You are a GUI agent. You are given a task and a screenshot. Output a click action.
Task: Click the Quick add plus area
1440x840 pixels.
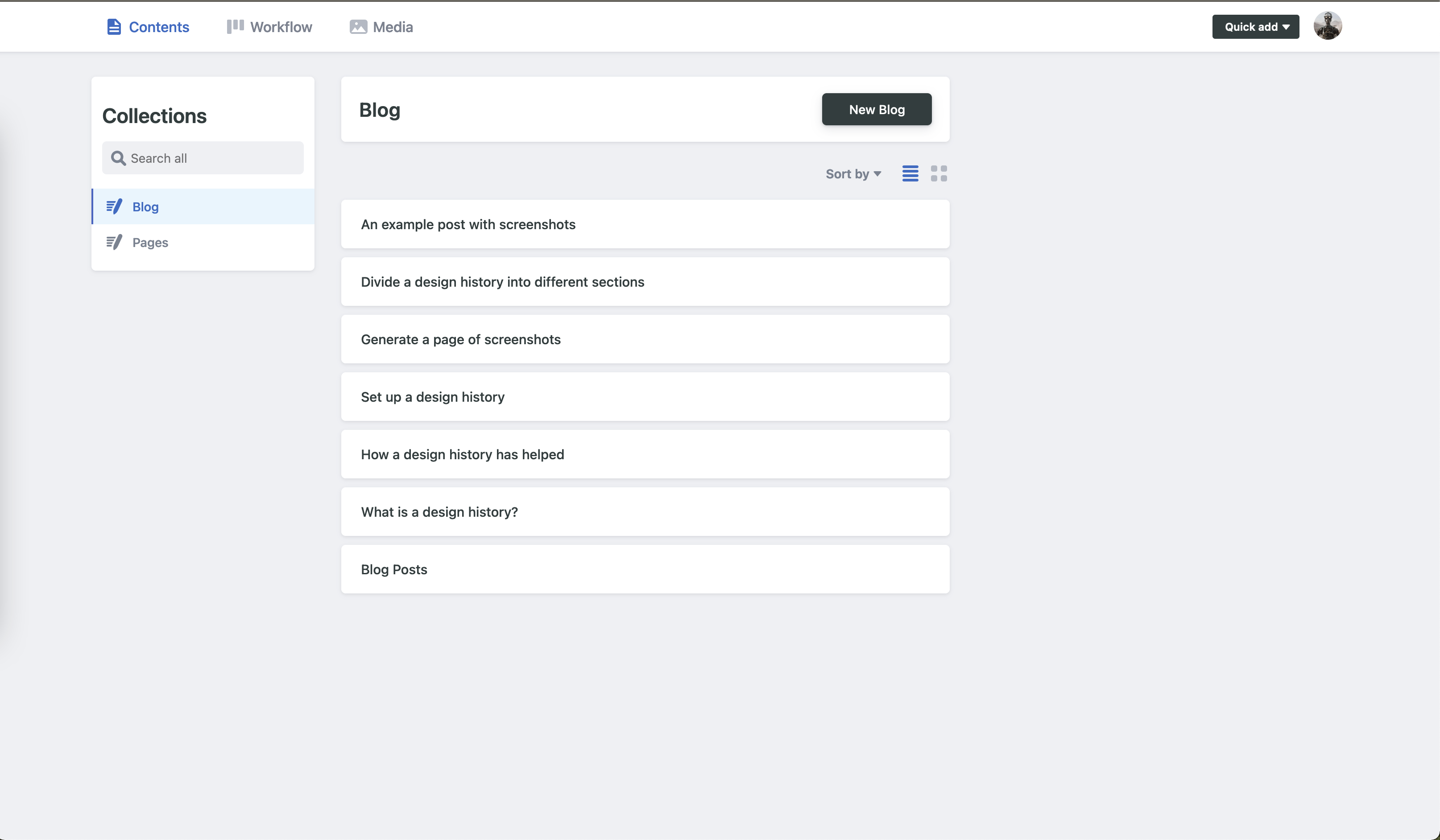(1255, 26)
